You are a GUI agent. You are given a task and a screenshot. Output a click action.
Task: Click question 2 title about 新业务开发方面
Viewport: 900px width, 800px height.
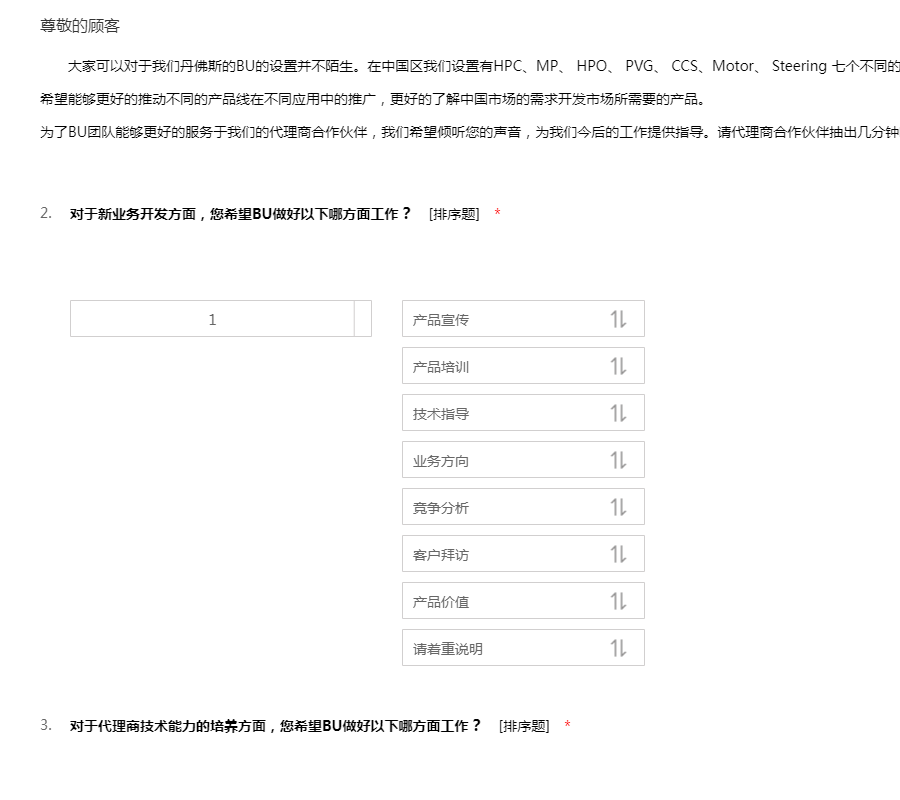pyautogui.click(x=240, y=214)
